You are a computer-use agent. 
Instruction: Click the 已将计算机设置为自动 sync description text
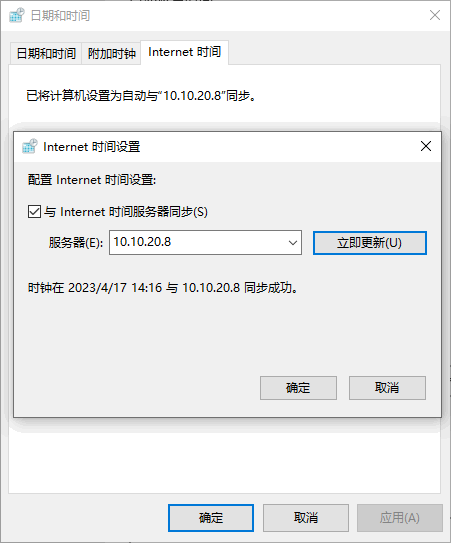coord(141,96)
